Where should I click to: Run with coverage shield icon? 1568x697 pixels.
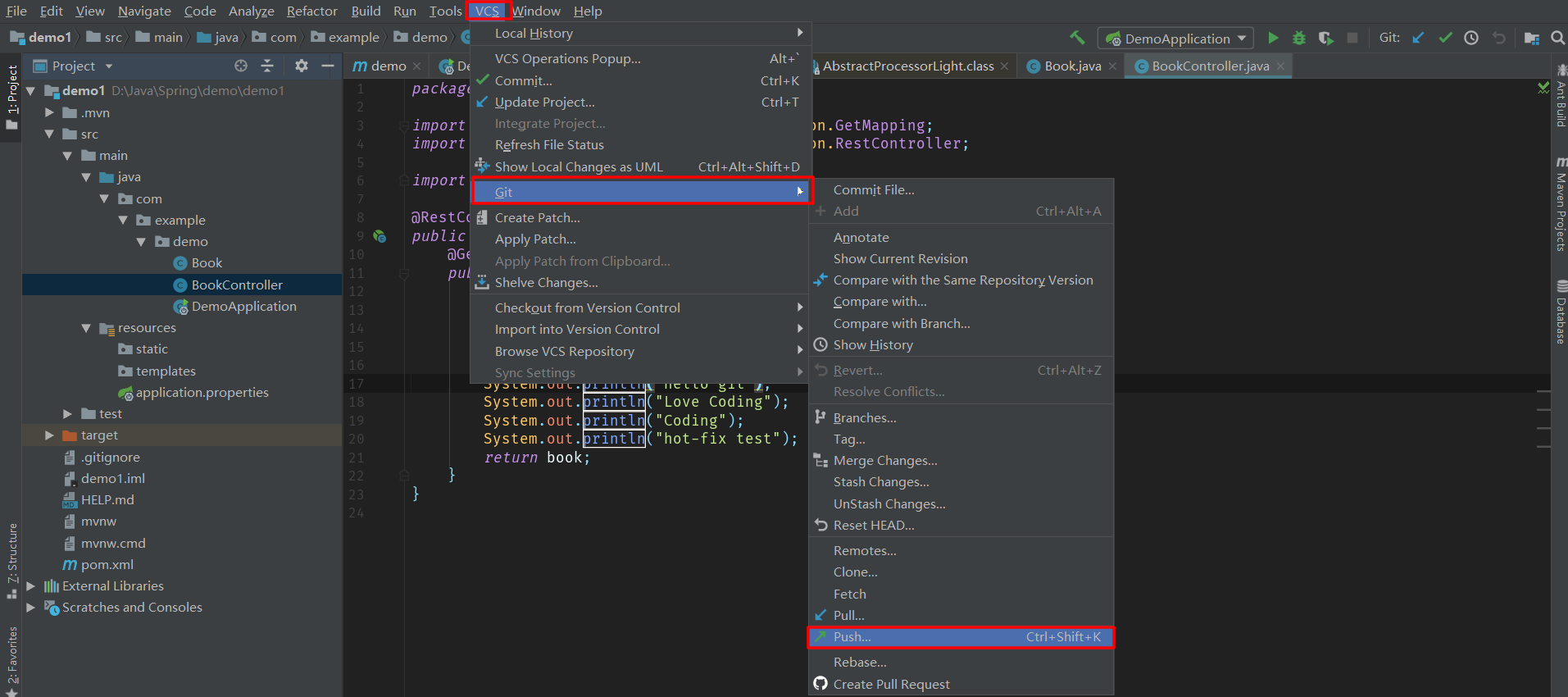1325,38
